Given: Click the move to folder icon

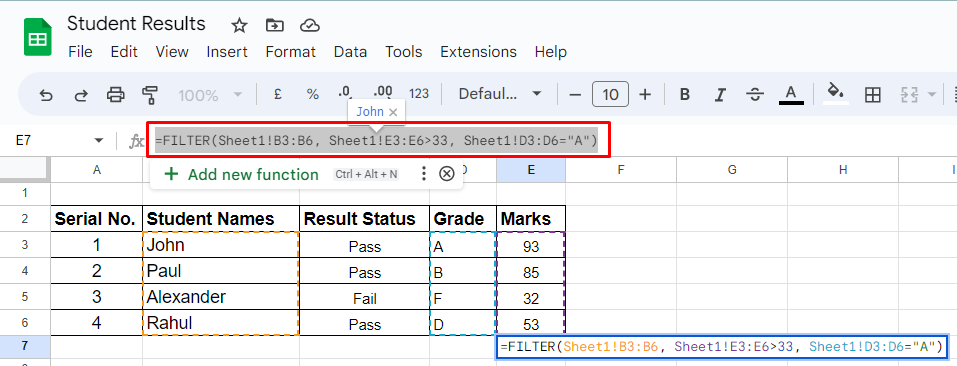Looking at the screenshot, I should (275, 25).
